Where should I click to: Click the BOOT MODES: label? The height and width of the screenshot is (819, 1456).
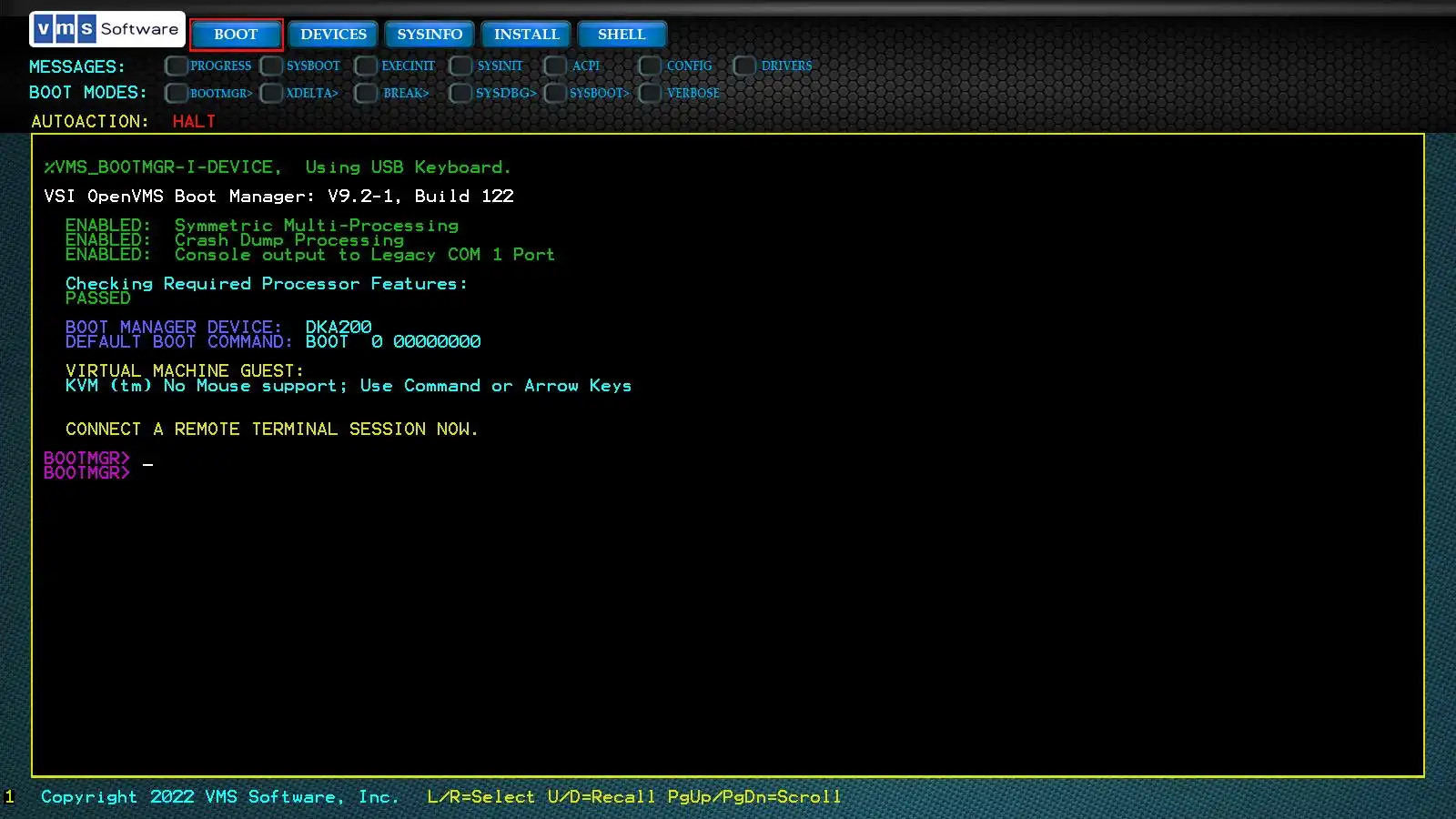(x=87, y=92)
